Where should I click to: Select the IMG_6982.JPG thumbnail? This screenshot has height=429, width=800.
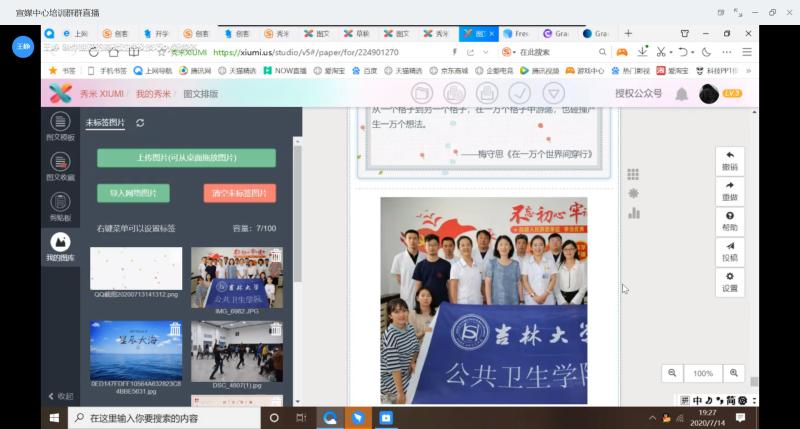tap(236, 277)
